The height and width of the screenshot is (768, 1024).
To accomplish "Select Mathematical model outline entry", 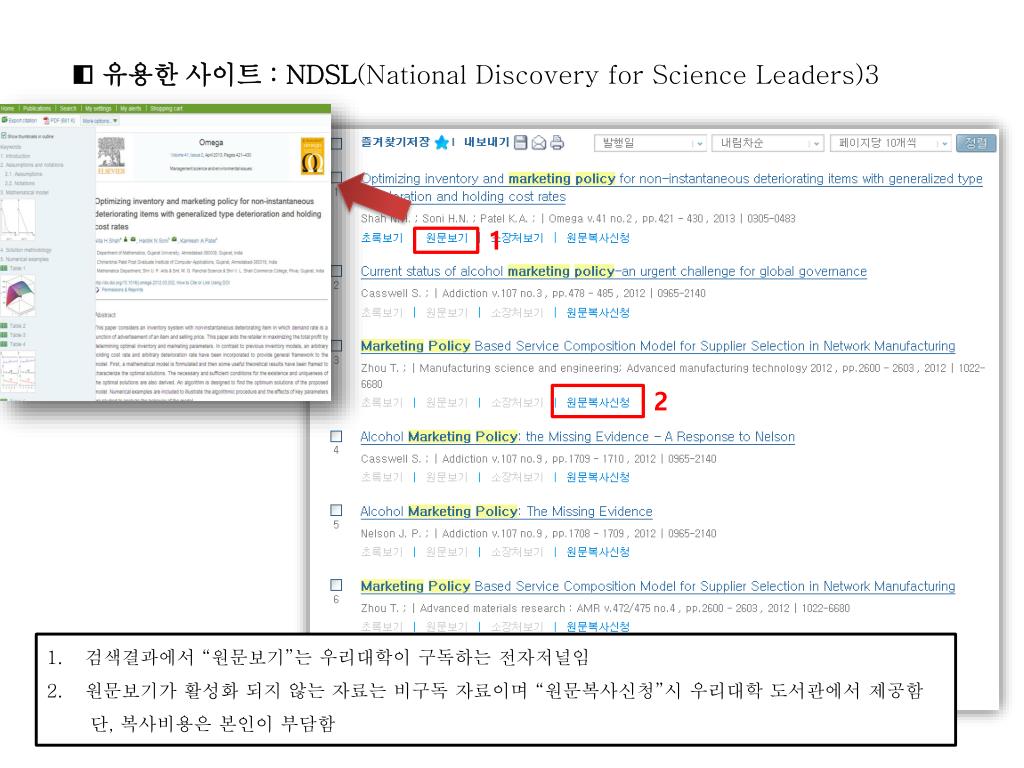I will point(25,193).
